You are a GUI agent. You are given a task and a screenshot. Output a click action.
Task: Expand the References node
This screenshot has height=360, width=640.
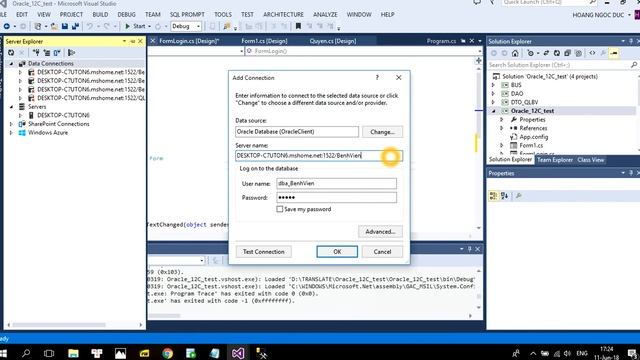[502, 128]
